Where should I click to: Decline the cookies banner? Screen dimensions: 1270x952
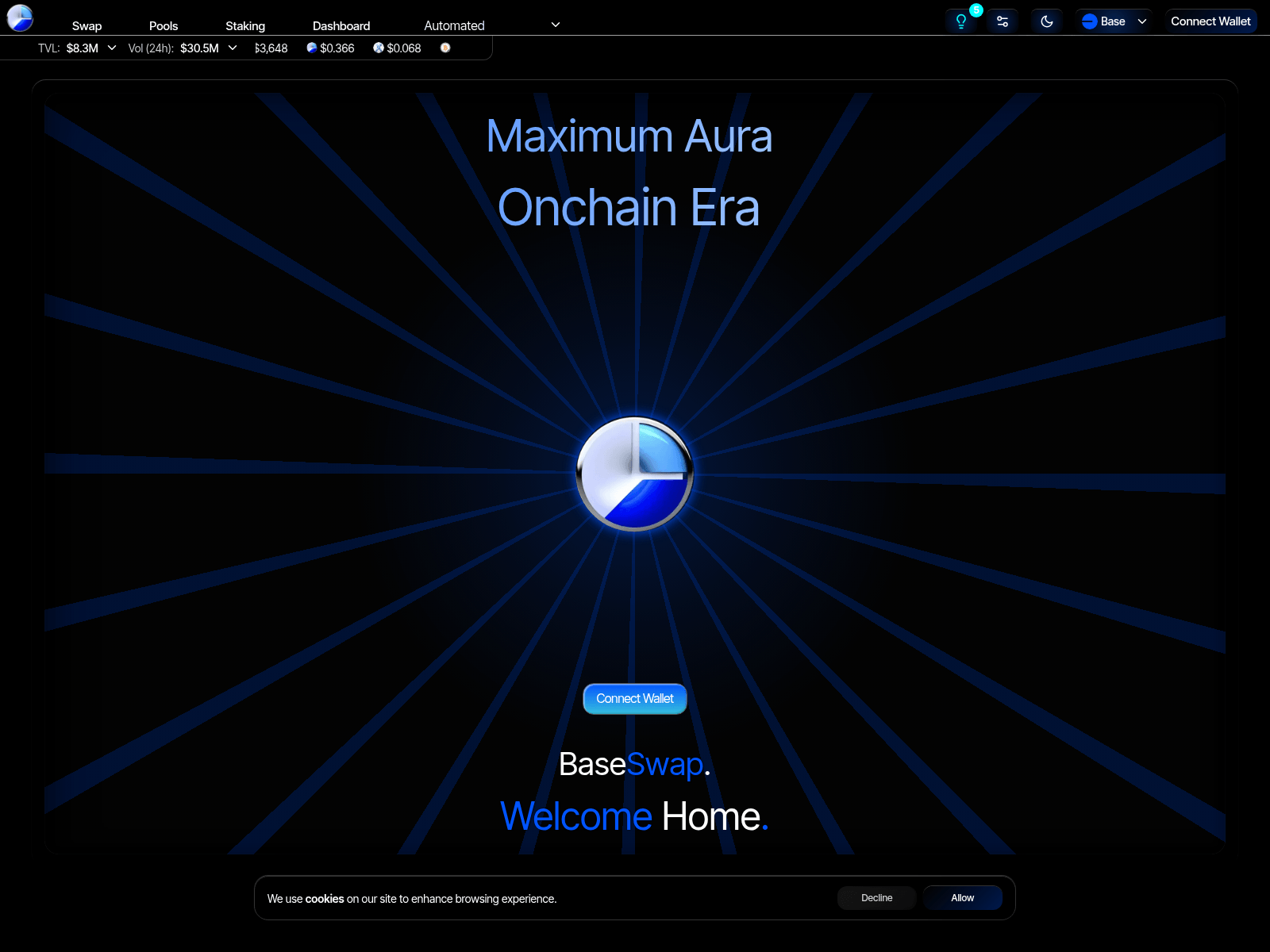(877, 898)
